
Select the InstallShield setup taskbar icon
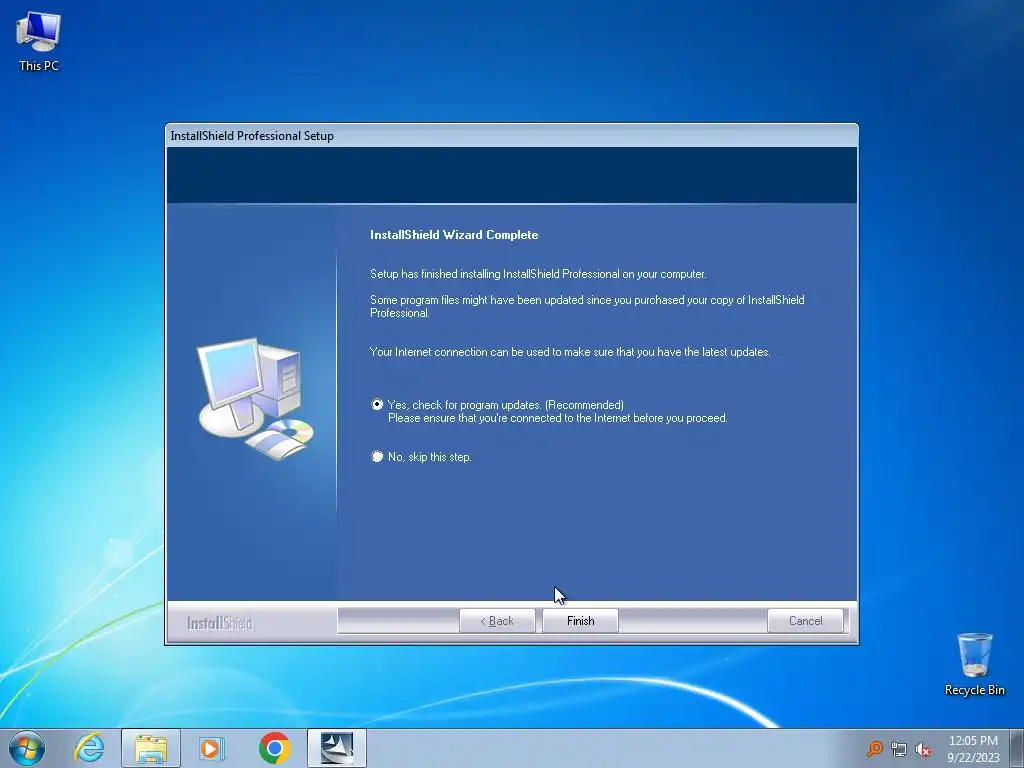[337, 748]
